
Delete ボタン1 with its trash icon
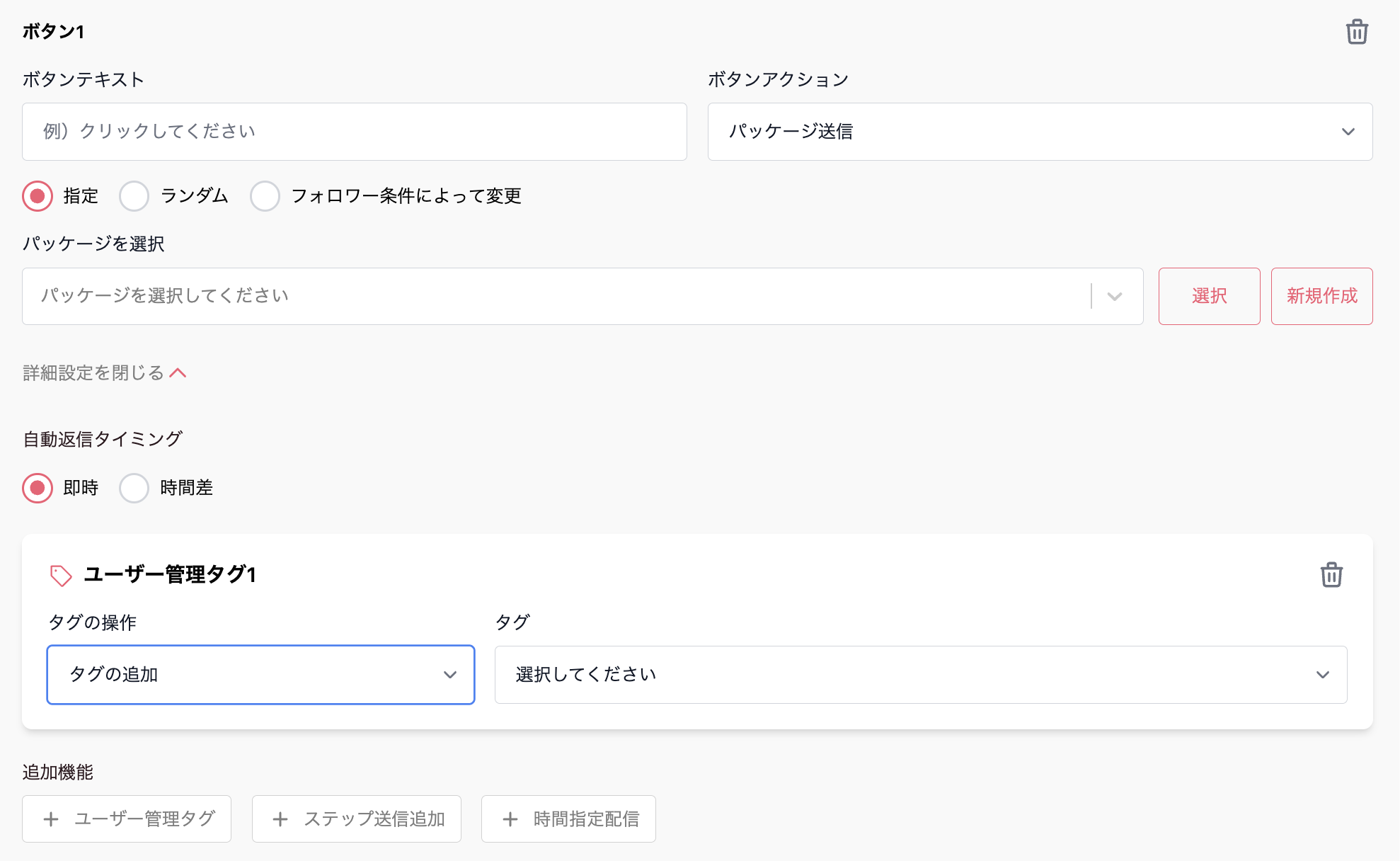click(x=1357, y=32)
